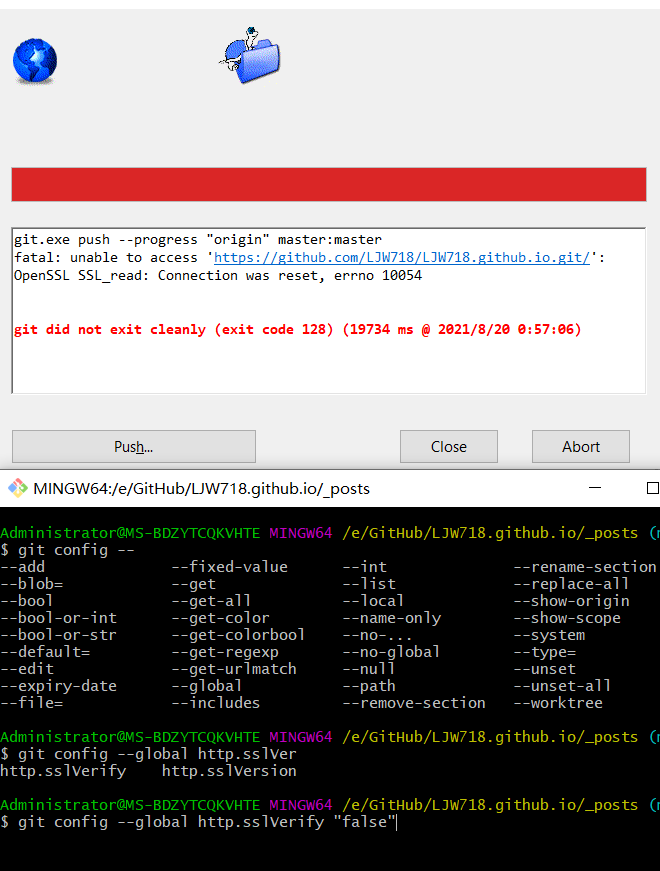Click the '--get-regexp' option in terminal
Screen dimensions: 660x871
point(225,652)
